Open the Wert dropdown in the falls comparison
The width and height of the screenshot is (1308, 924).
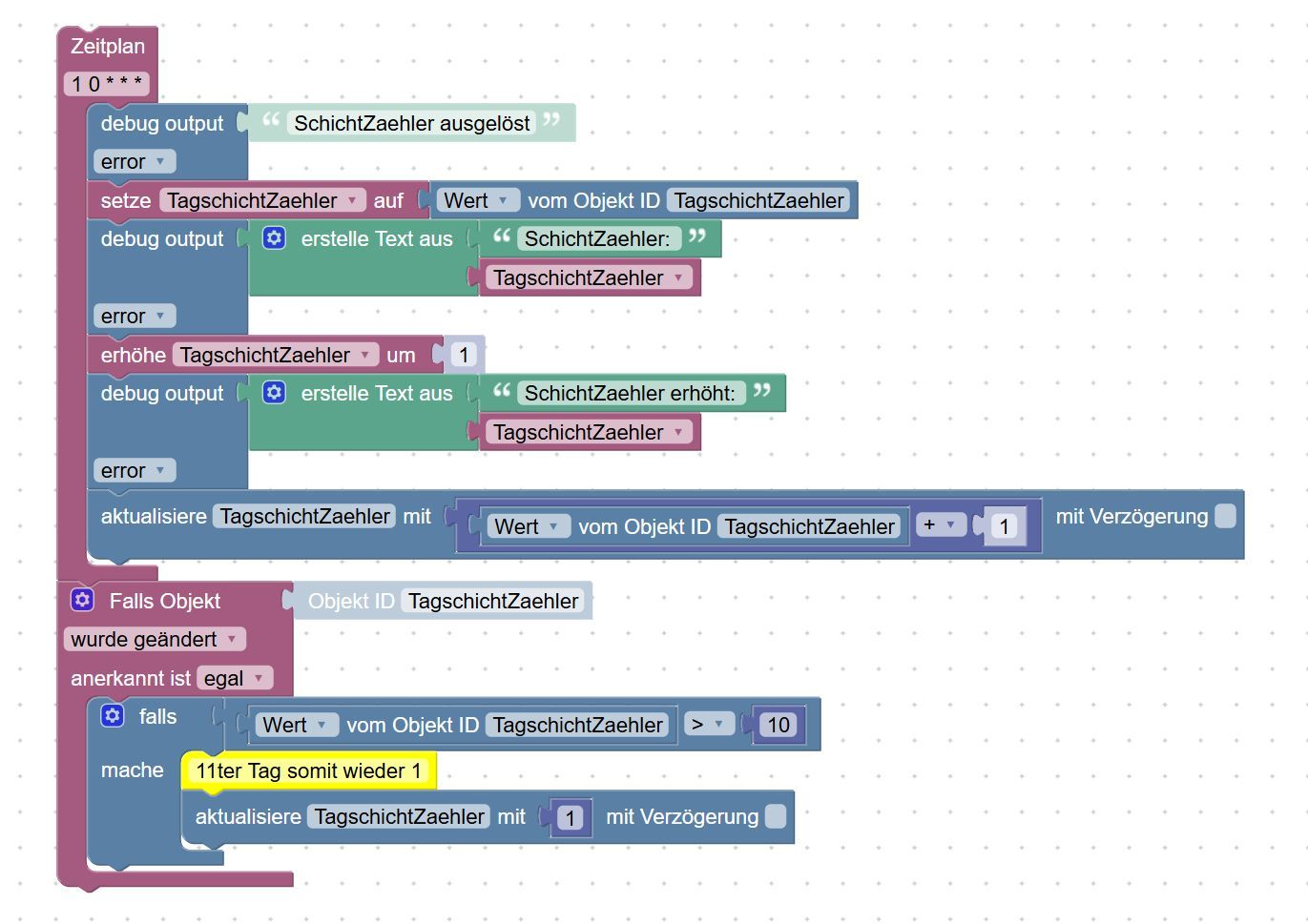click(x=297, y=725)
